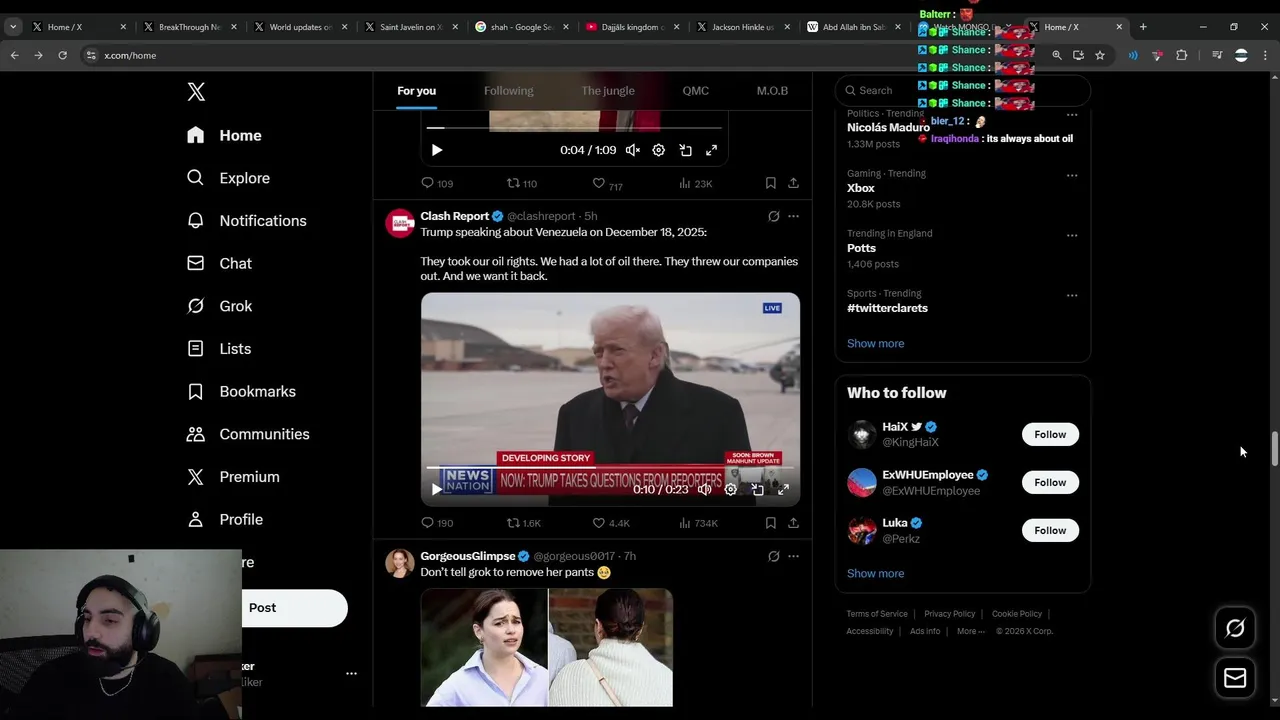This screenshot has height=720, width=1280.
Task: Open Grok action on GorgeousGlimpse post
Action: pos(773,556)
